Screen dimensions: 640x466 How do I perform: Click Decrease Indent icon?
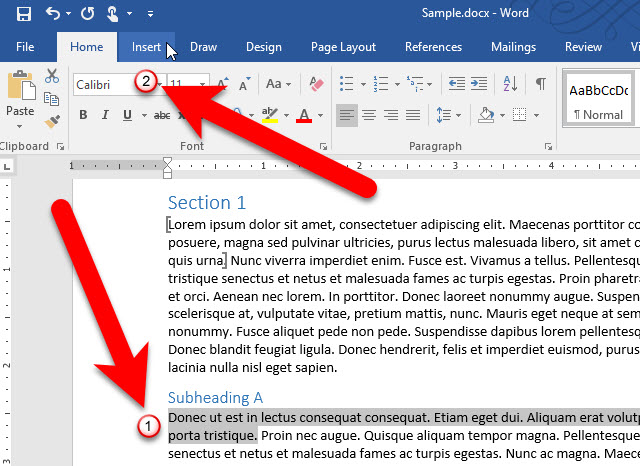point(456,84)
